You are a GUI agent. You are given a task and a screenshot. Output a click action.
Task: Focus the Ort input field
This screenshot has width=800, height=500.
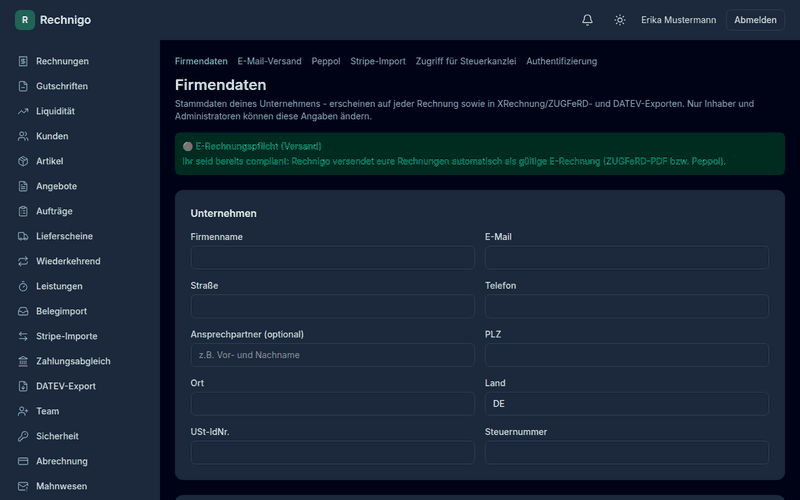[333, 404]
